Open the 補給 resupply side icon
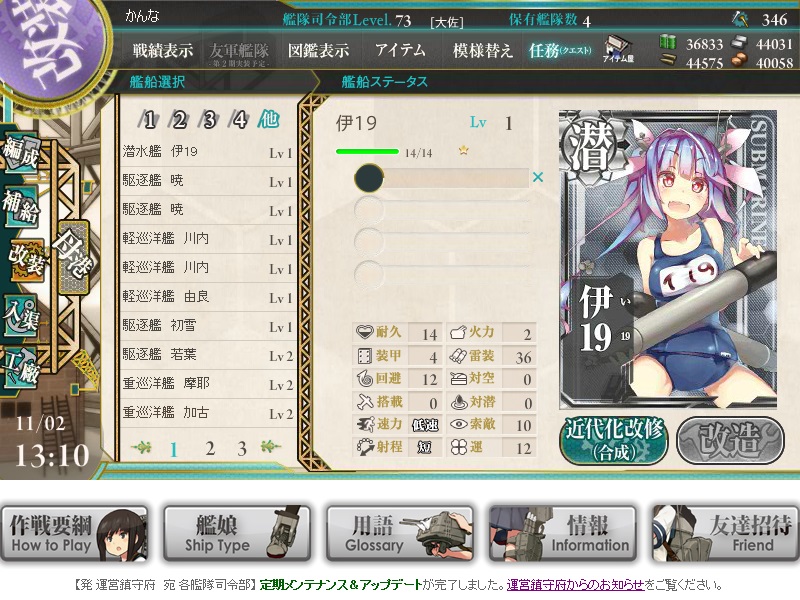The width and height of the screenshot is (800, 600). click(x=21, y=206)
